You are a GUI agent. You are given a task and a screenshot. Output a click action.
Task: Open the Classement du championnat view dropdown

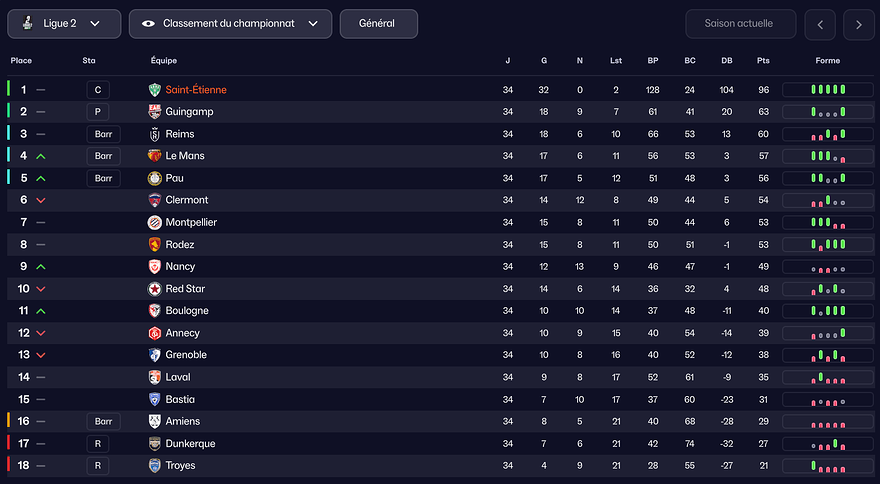230,23
